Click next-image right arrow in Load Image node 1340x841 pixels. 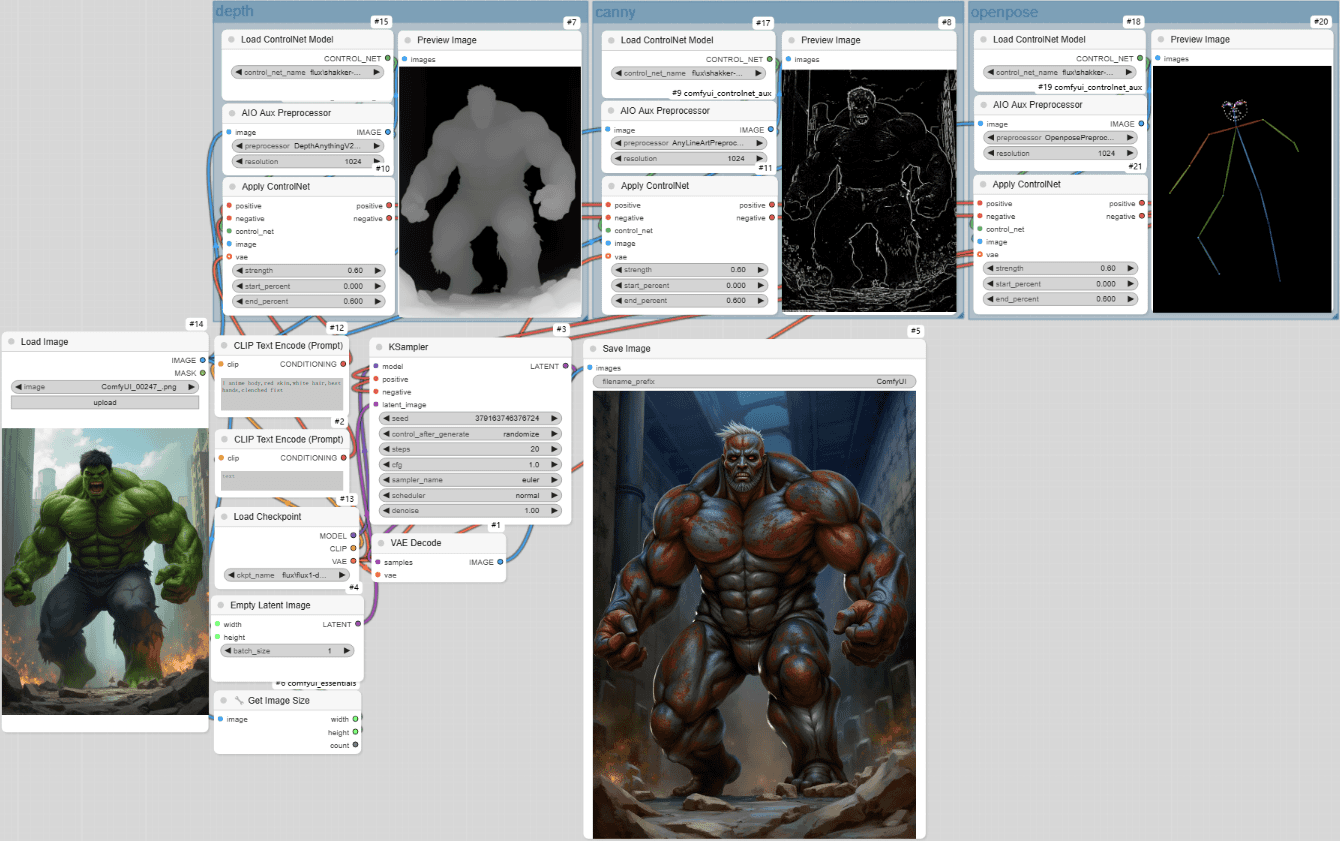(193, 386)
